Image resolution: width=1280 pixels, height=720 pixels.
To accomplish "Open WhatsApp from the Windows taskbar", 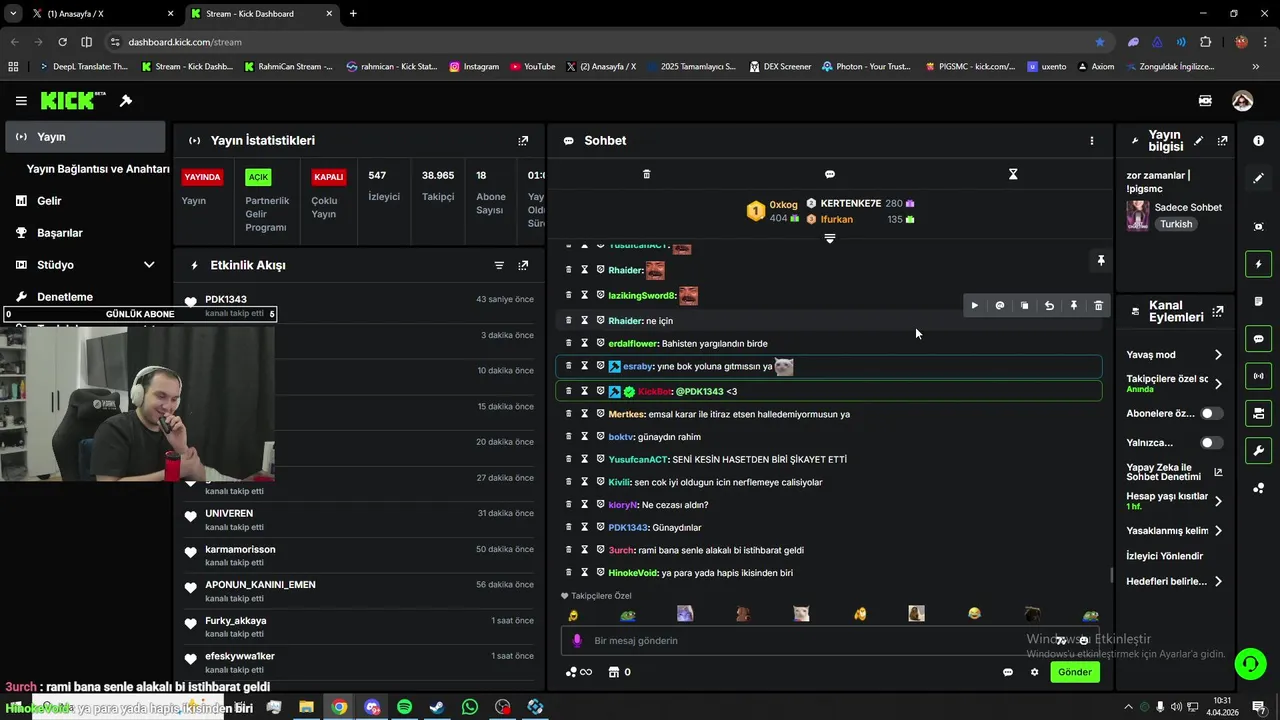I will tap(470, 707).
